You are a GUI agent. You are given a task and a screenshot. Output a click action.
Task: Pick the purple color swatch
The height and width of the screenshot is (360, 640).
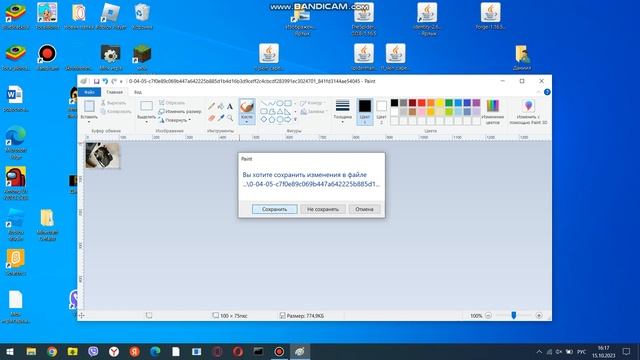pos(476,102)
